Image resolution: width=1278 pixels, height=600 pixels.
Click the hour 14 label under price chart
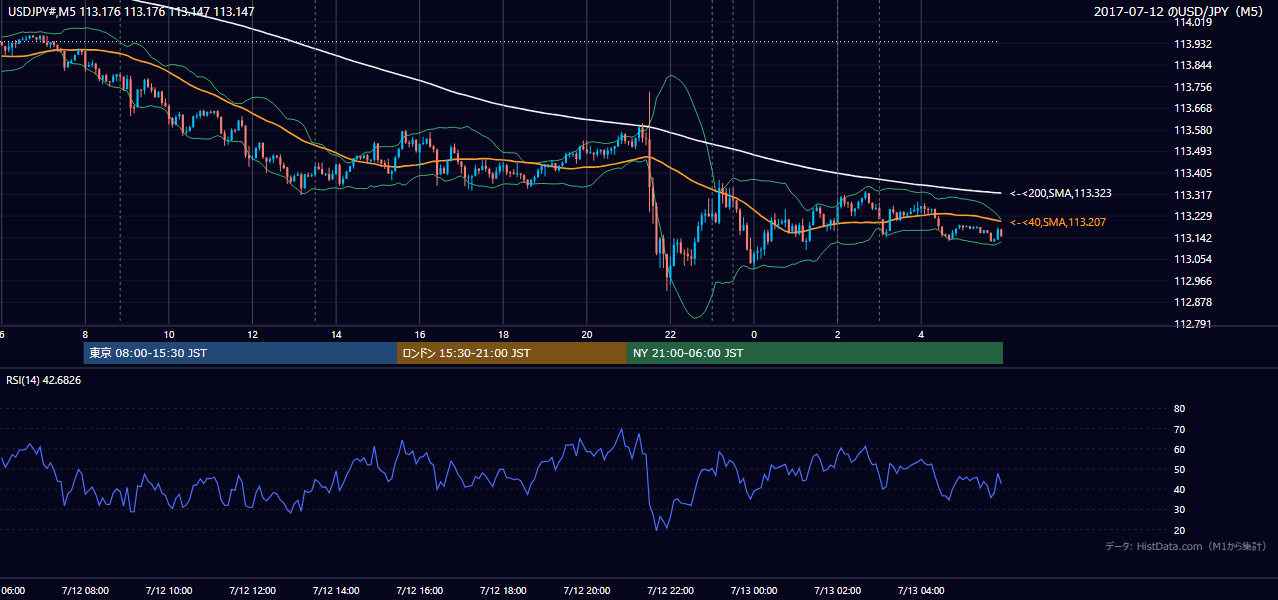pyautogui.click(x=336, y=334)
